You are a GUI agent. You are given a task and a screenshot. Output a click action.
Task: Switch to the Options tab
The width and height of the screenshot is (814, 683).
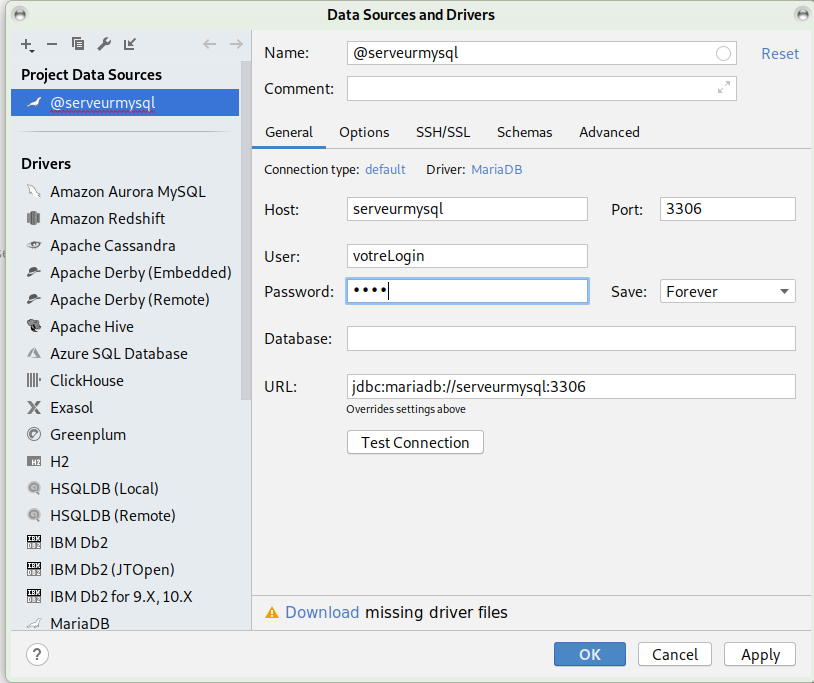[x=364, y=132]
